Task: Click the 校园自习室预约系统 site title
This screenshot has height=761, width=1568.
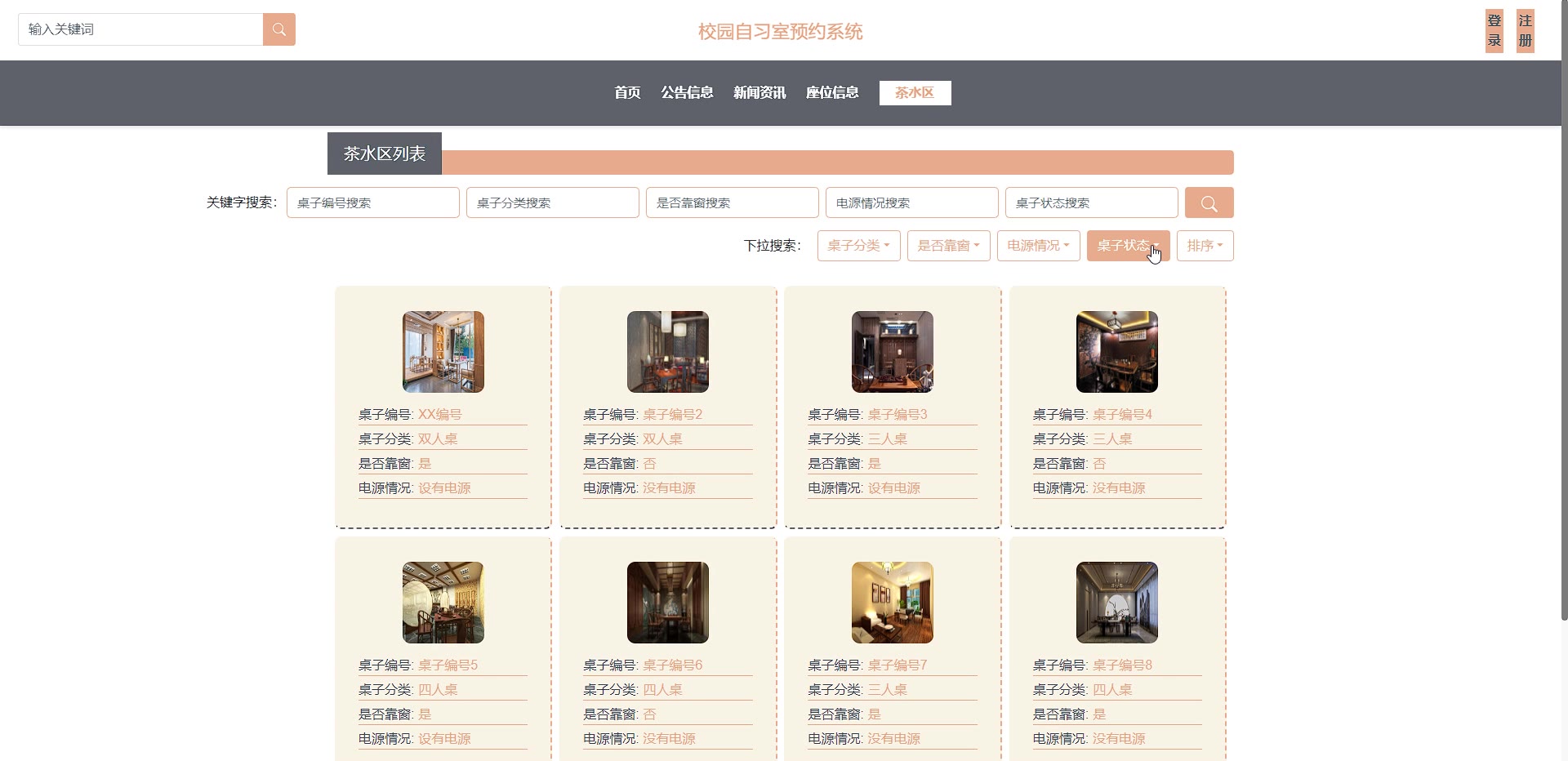Action: point(780,32)
